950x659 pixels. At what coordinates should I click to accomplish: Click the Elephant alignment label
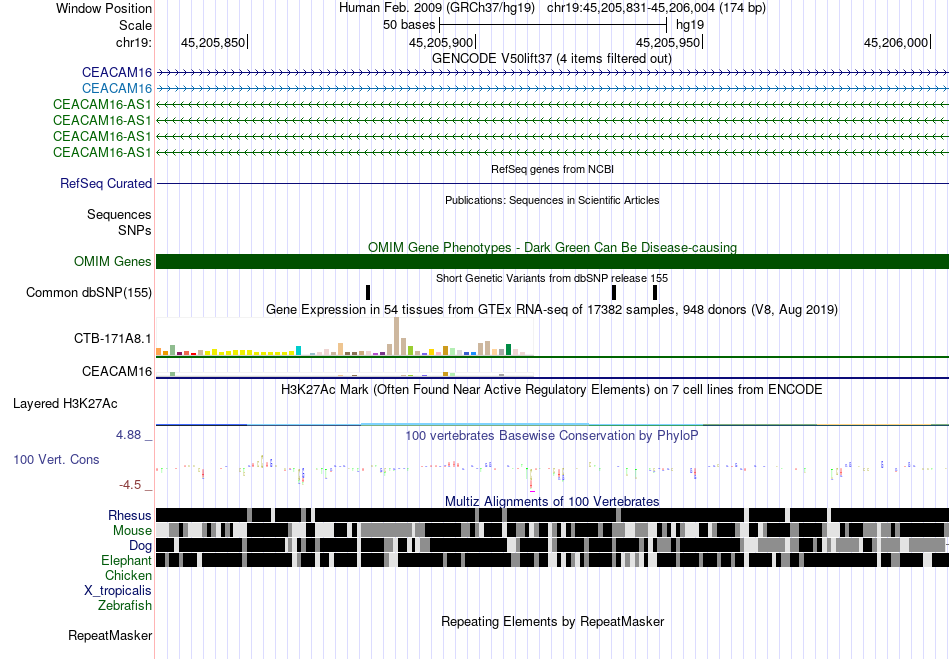click(x=127, y=560)
